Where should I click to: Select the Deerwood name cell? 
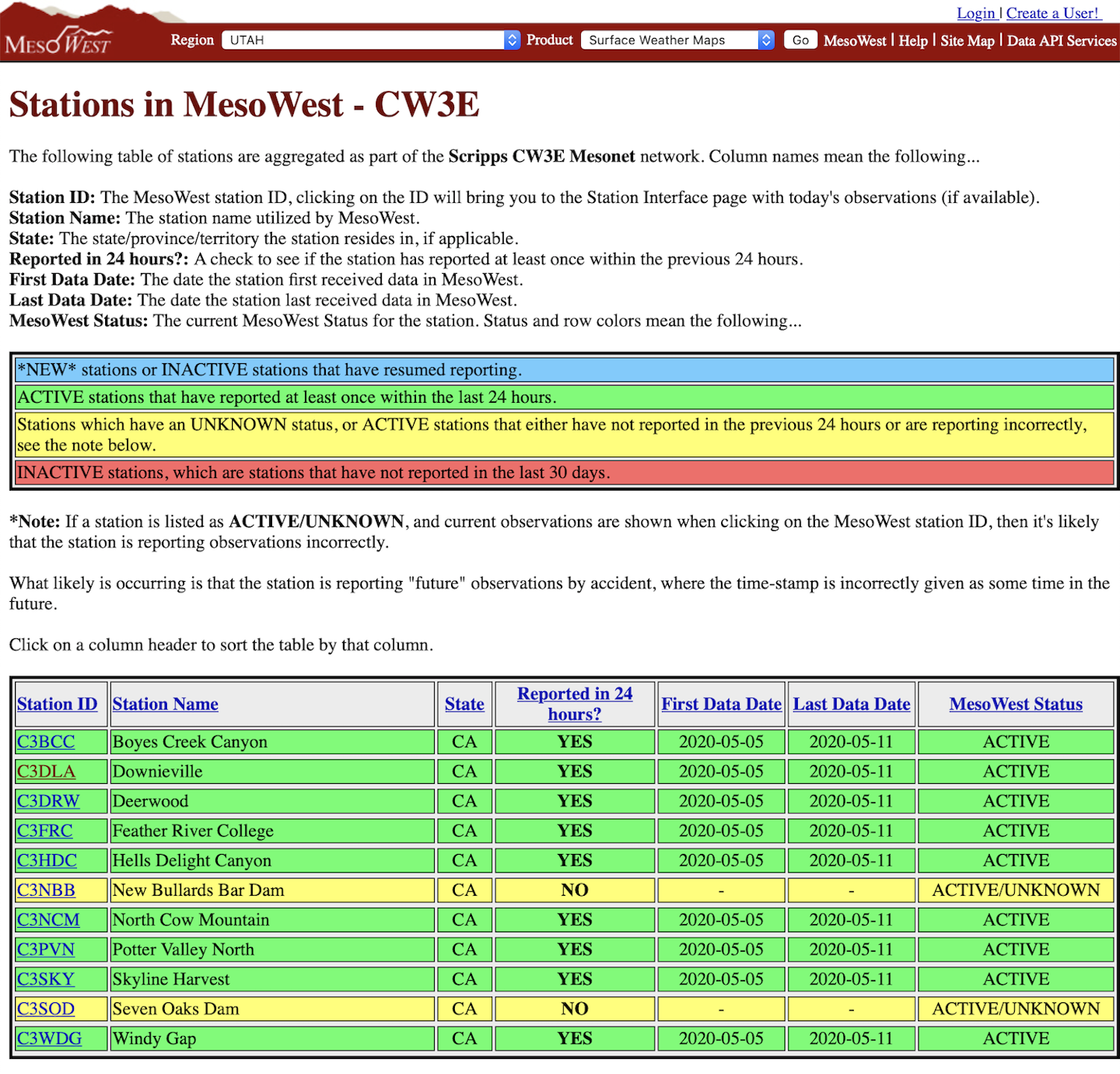(x=273, y=801)
